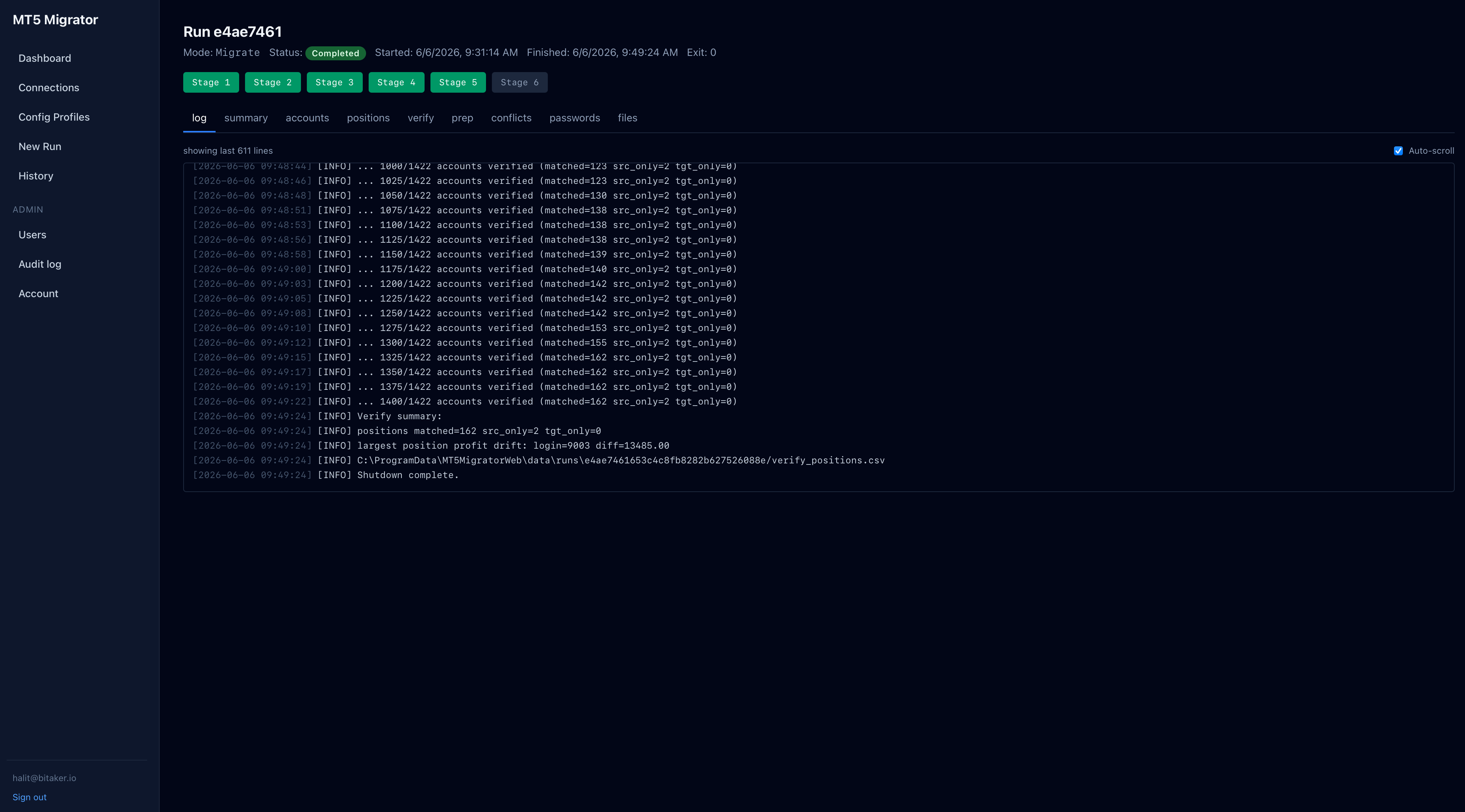Click the '1275/1422 accounts verified' line

[465, 328]
